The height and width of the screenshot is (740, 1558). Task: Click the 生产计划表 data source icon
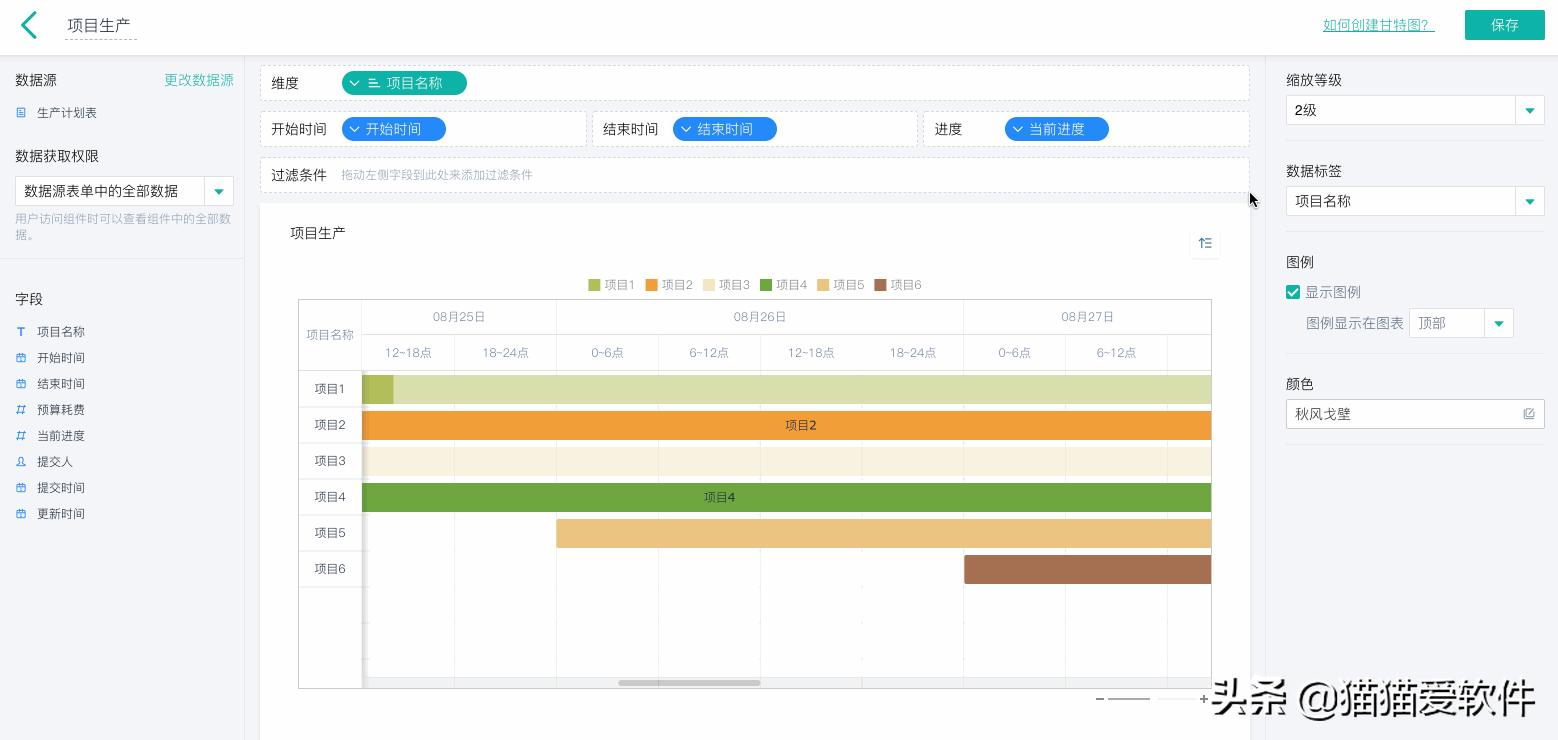click(x=21, y=113)
